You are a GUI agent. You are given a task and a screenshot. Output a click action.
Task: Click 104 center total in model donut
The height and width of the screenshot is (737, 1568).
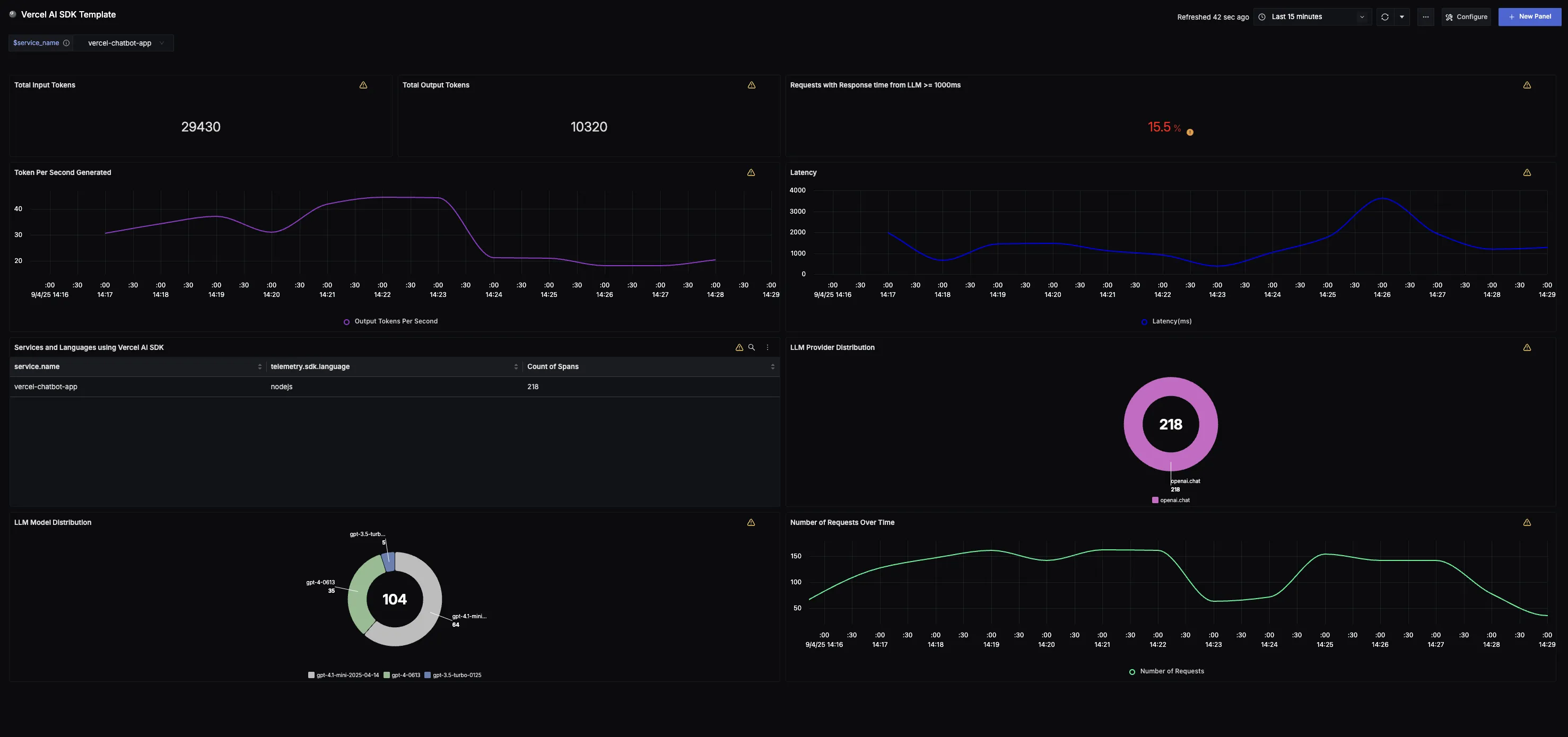[x=395, y=600]
